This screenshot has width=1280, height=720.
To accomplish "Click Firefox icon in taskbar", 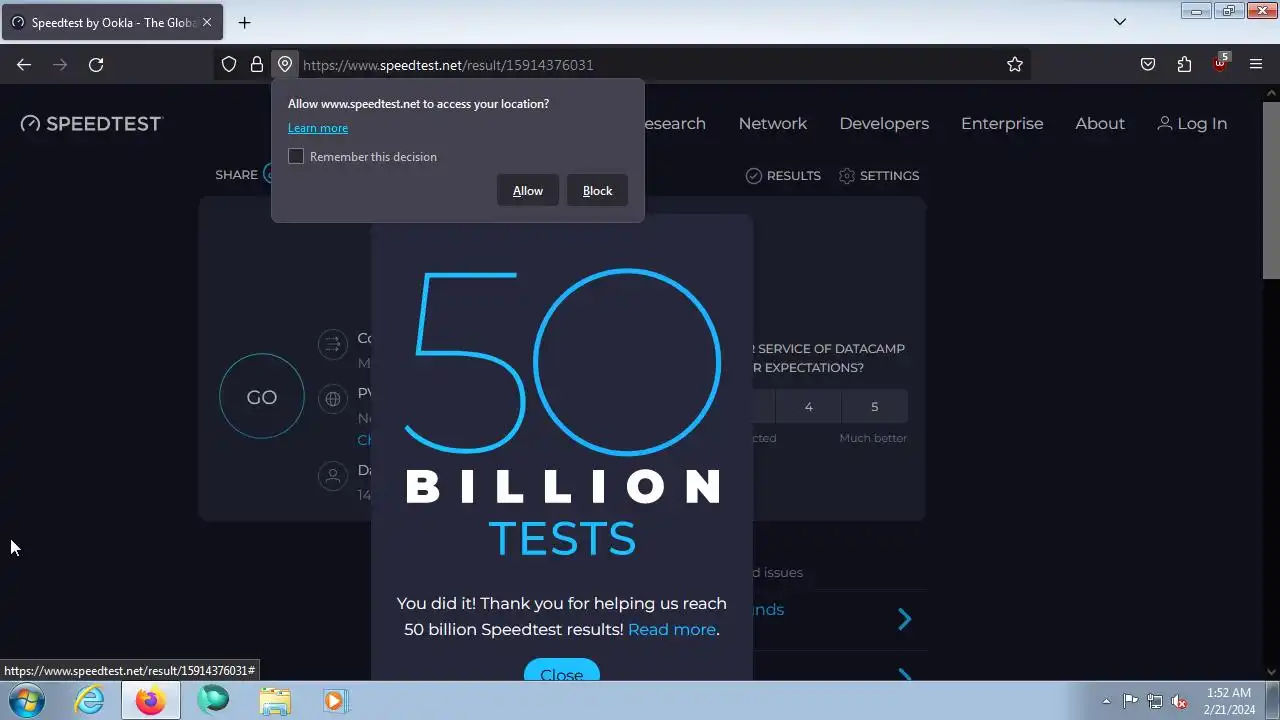I will [151, 701].
